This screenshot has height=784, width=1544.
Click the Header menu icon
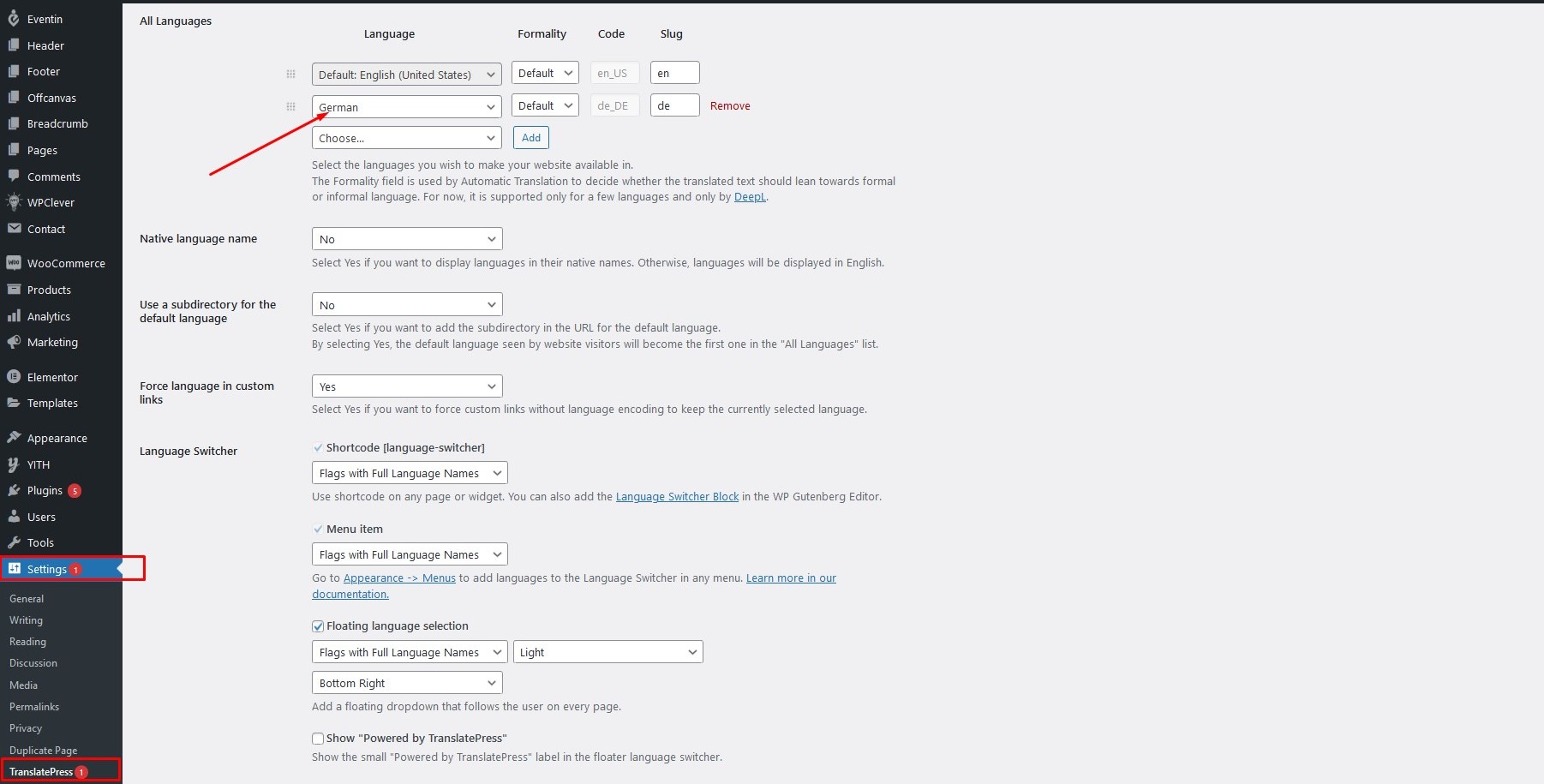[13, 45]
